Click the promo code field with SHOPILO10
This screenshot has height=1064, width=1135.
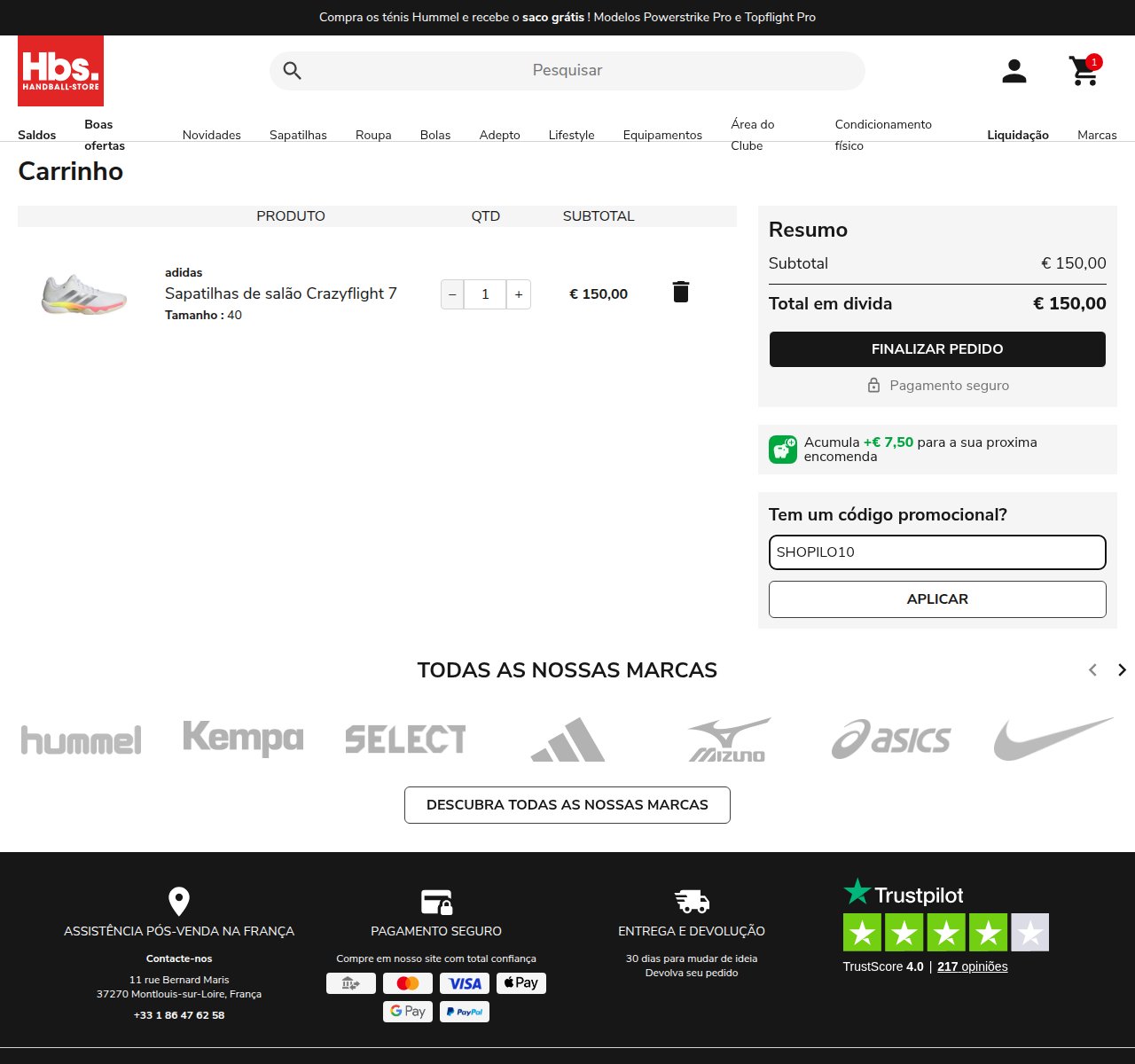click(x=937, y=552)
